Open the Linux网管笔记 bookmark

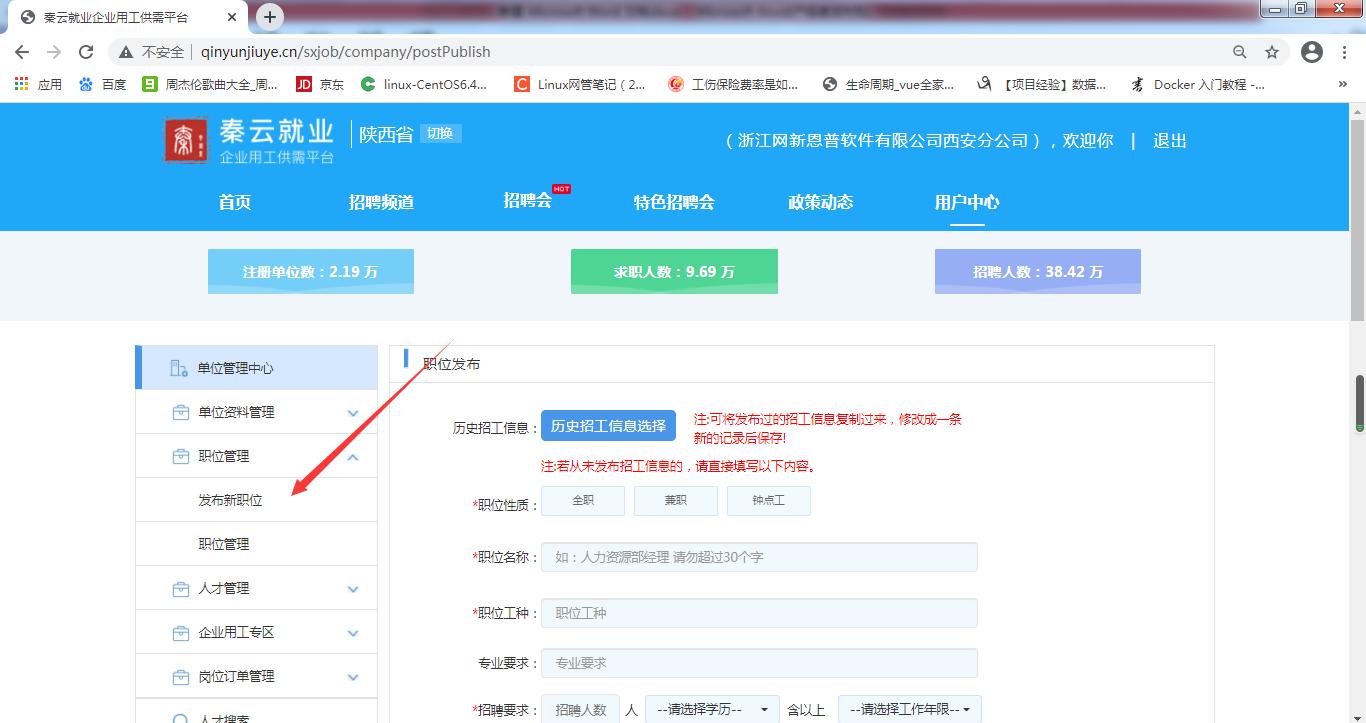coord(580,85)
